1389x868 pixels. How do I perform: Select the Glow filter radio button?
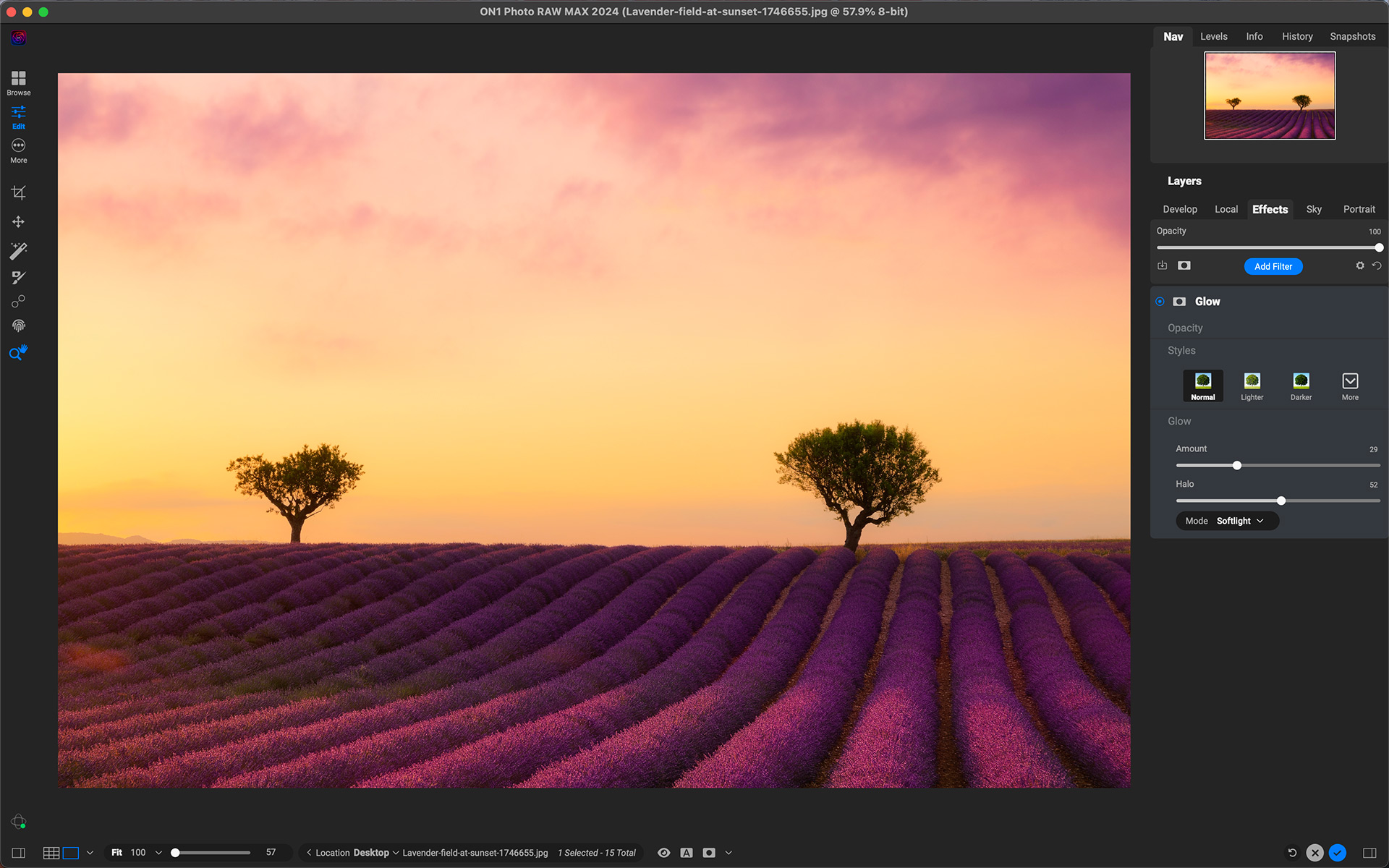(1160, 302)
